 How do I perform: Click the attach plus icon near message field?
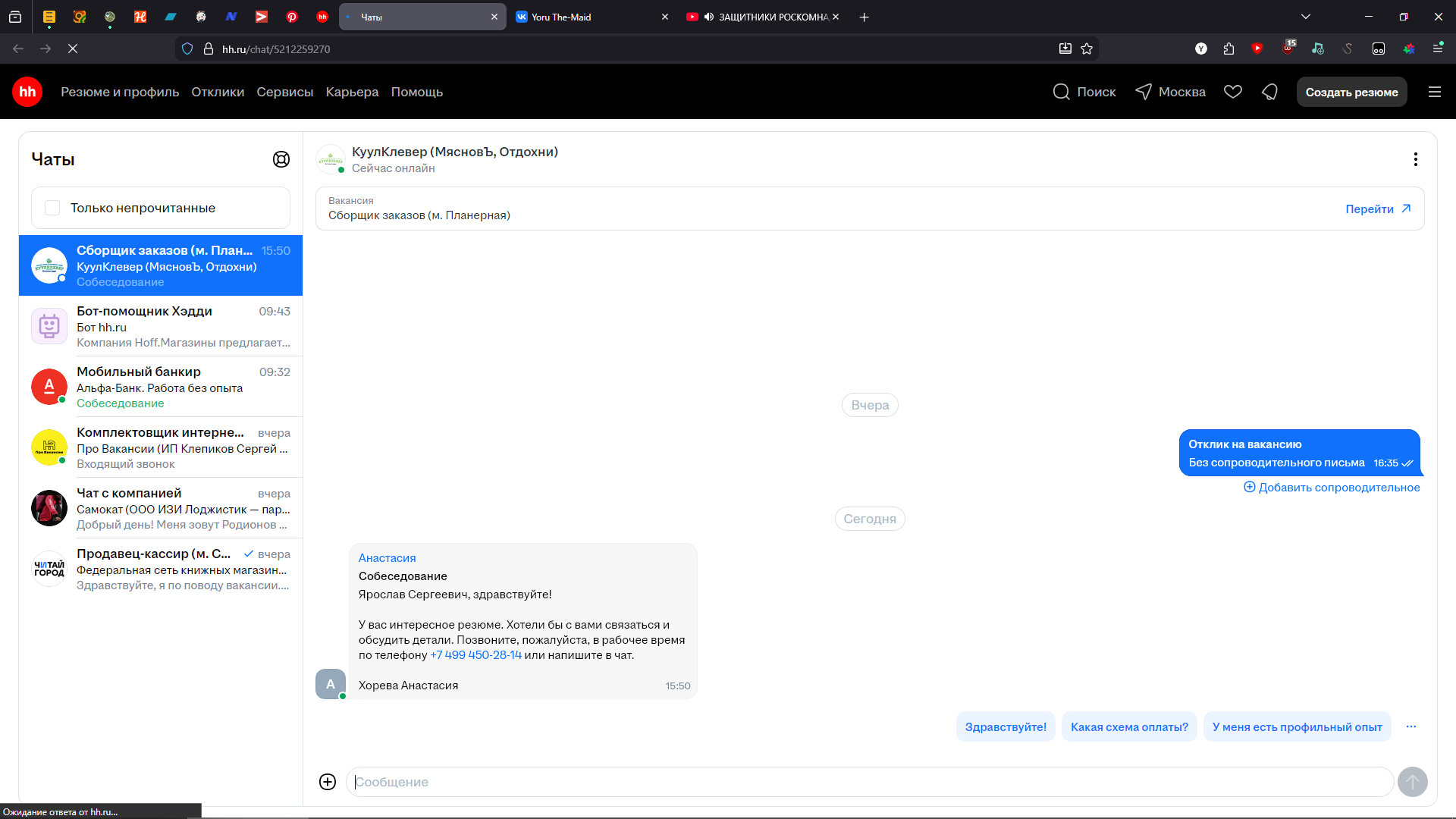click(x=328, y=782)
